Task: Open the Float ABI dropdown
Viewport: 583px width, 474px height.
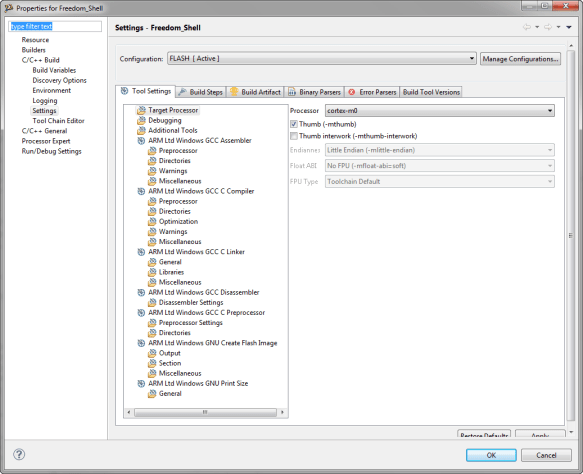Action: [x=440, y=166]
